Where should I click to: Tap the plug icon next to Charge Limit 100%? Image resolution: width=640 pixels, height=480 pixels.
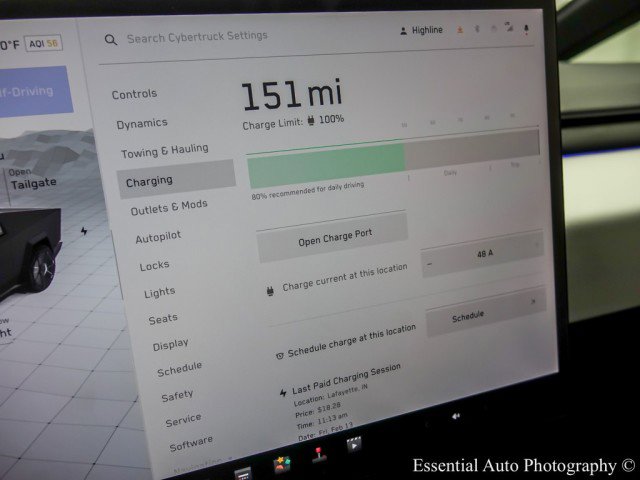[311, 120]
